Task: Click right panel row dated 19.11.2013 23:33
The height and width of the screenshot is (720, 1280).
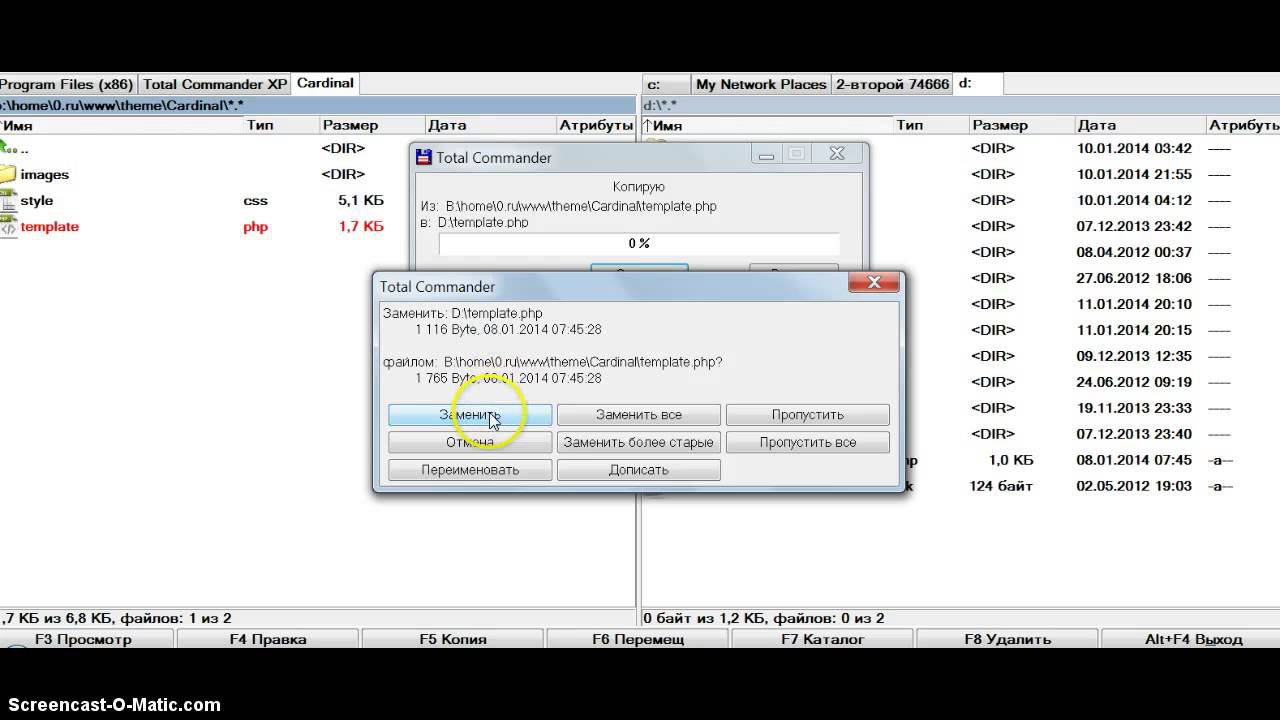Action: pos(960,408)
